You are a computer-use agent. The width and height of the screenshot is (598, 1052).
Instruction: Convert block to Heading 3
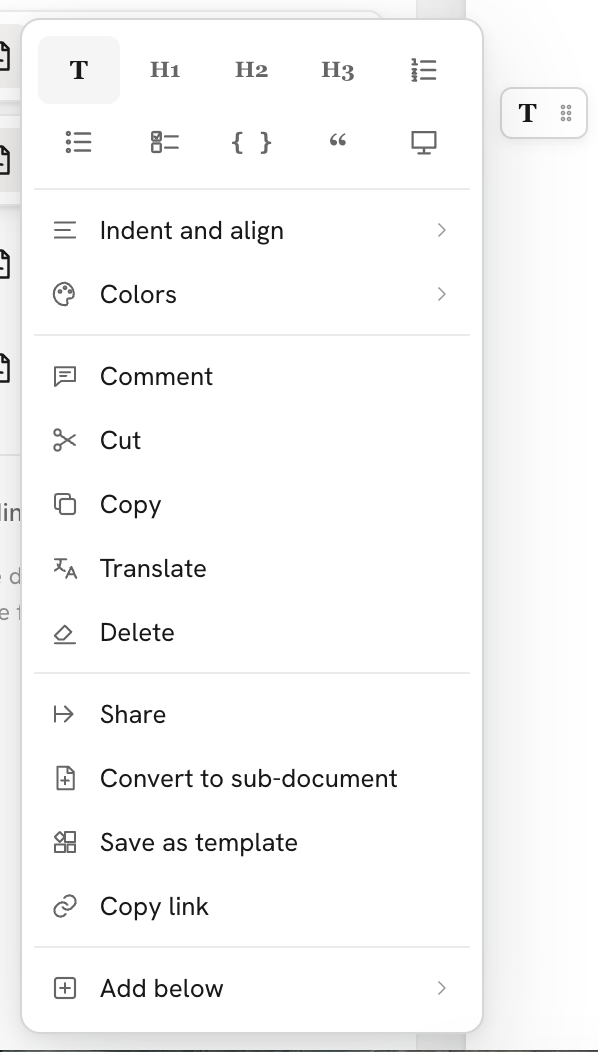pyautogui.click(x=338, y=70)
